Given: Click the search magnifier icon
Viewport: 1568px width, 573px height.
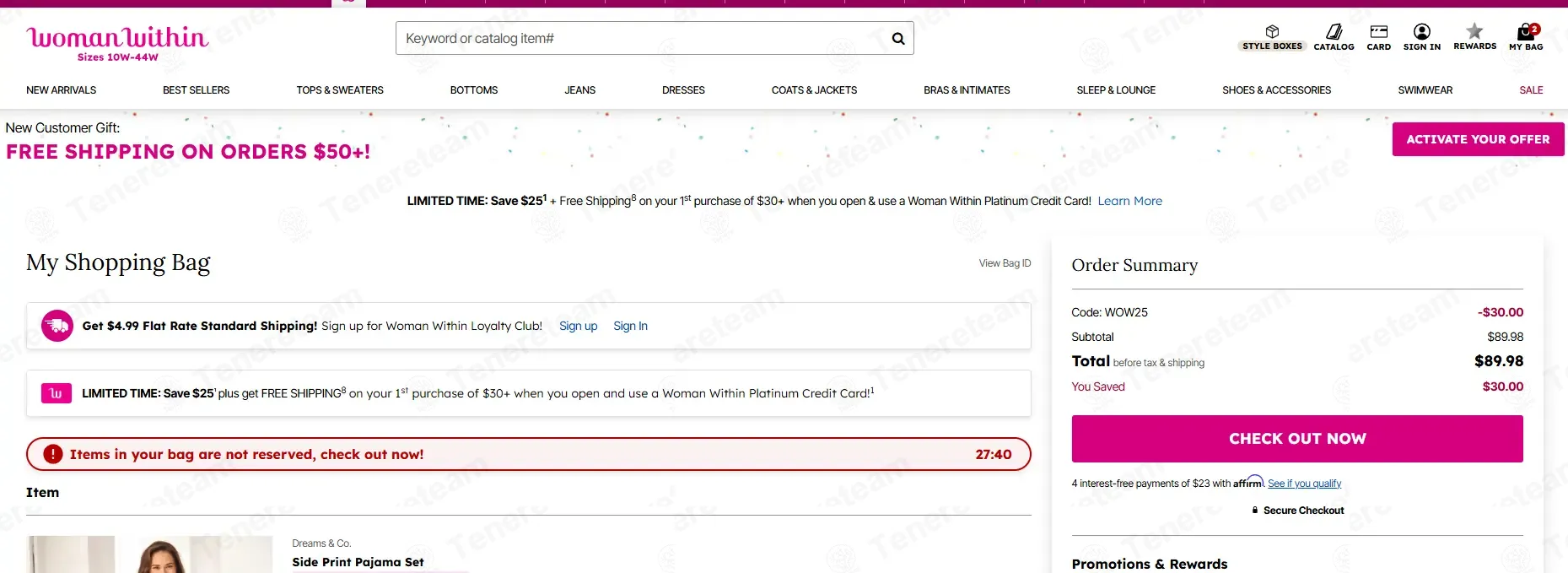Looking at the screenshot, I should pyautogui.click(x=898, y=39).
